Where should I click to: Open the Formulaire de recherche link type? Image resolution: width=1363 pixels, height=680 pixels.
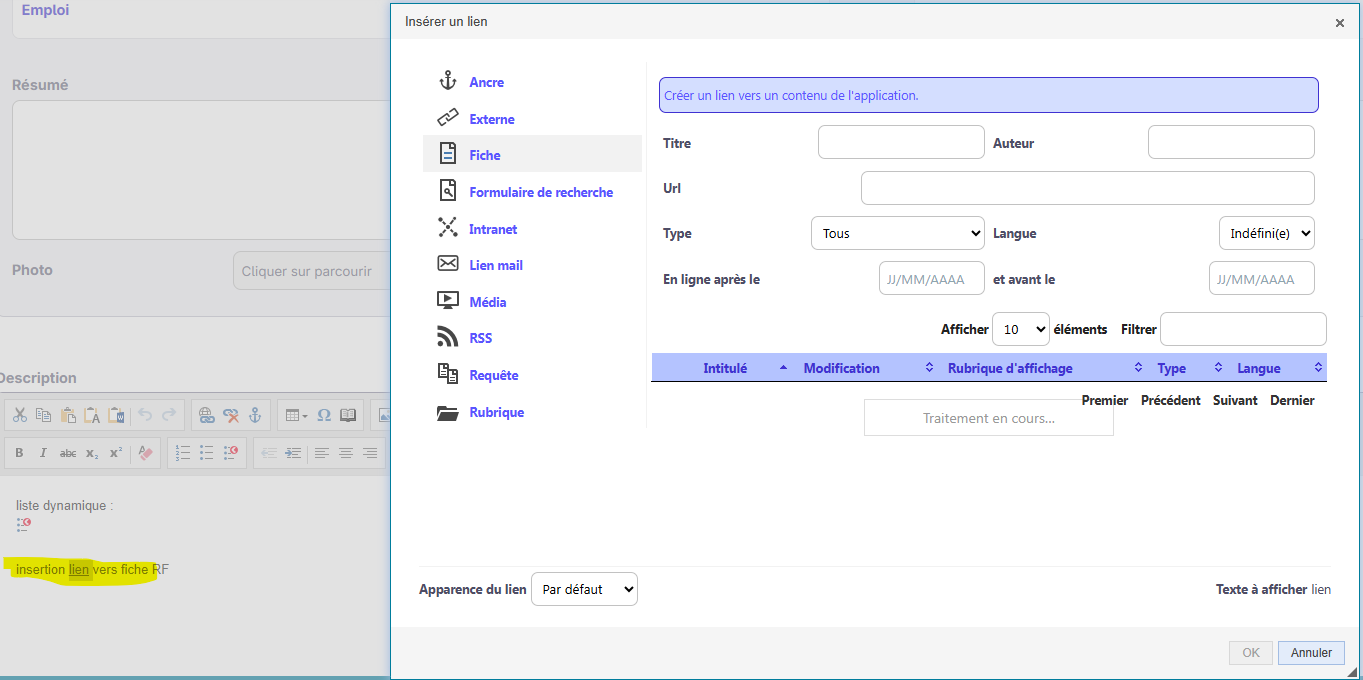(540, 192)
